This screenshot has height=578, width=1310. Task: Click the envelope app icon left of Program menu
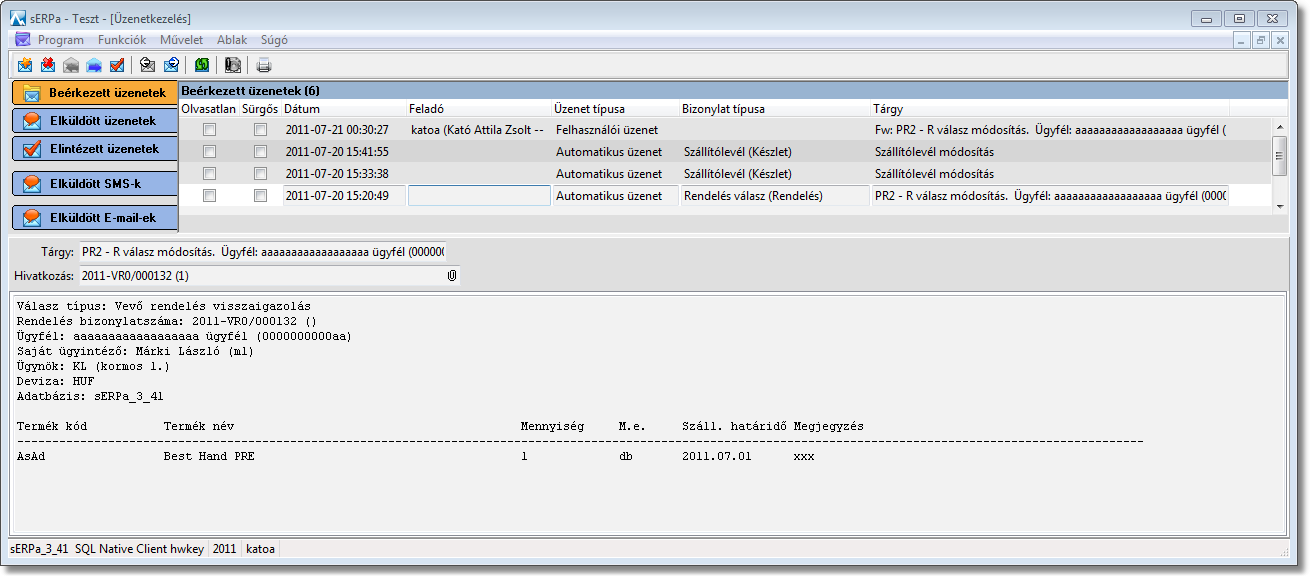click(22, 40)
